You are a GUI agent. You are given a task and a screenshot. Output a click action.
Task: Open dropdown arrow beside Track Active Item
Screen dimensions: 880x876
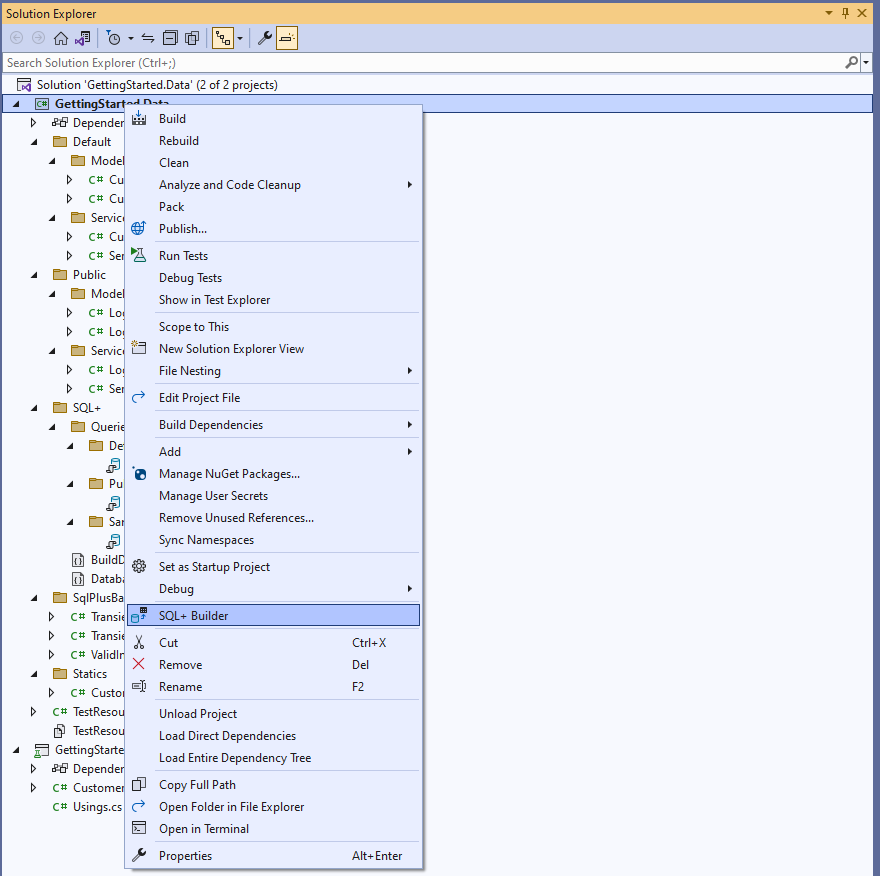point(240,38)
